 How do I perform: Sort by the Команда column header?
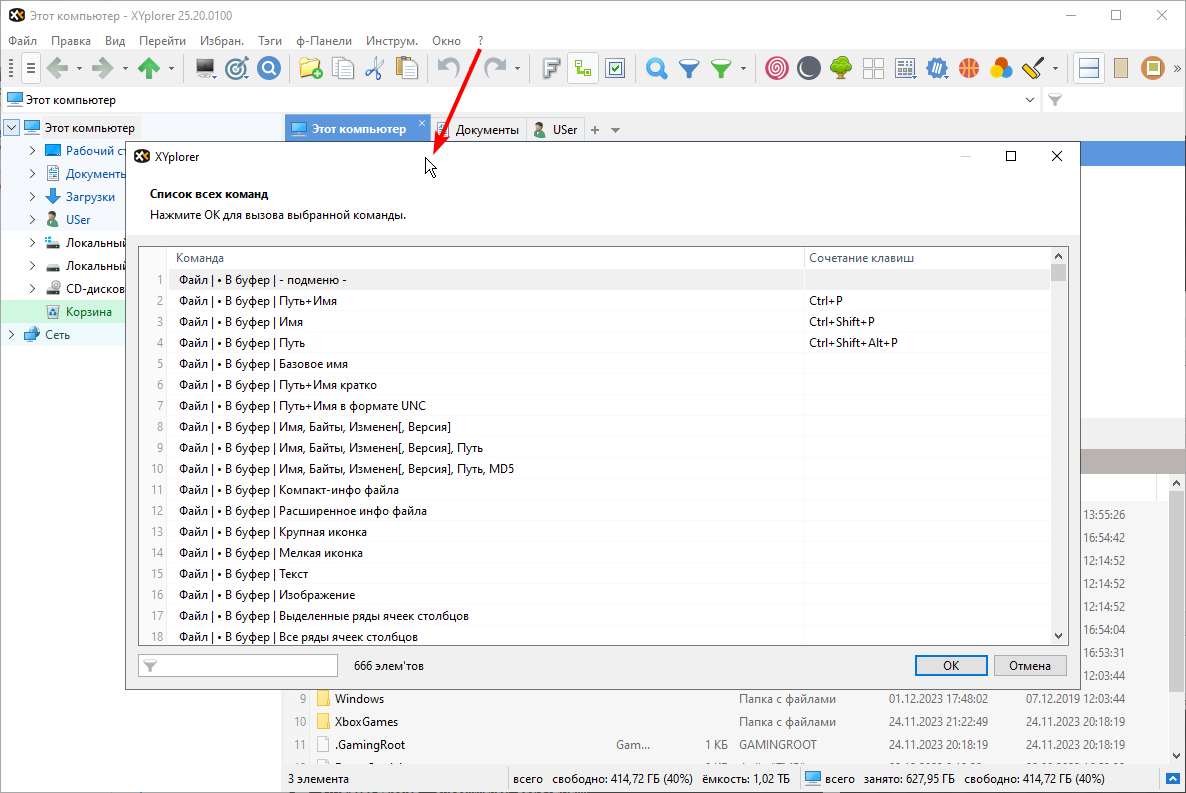click(486, 258)
